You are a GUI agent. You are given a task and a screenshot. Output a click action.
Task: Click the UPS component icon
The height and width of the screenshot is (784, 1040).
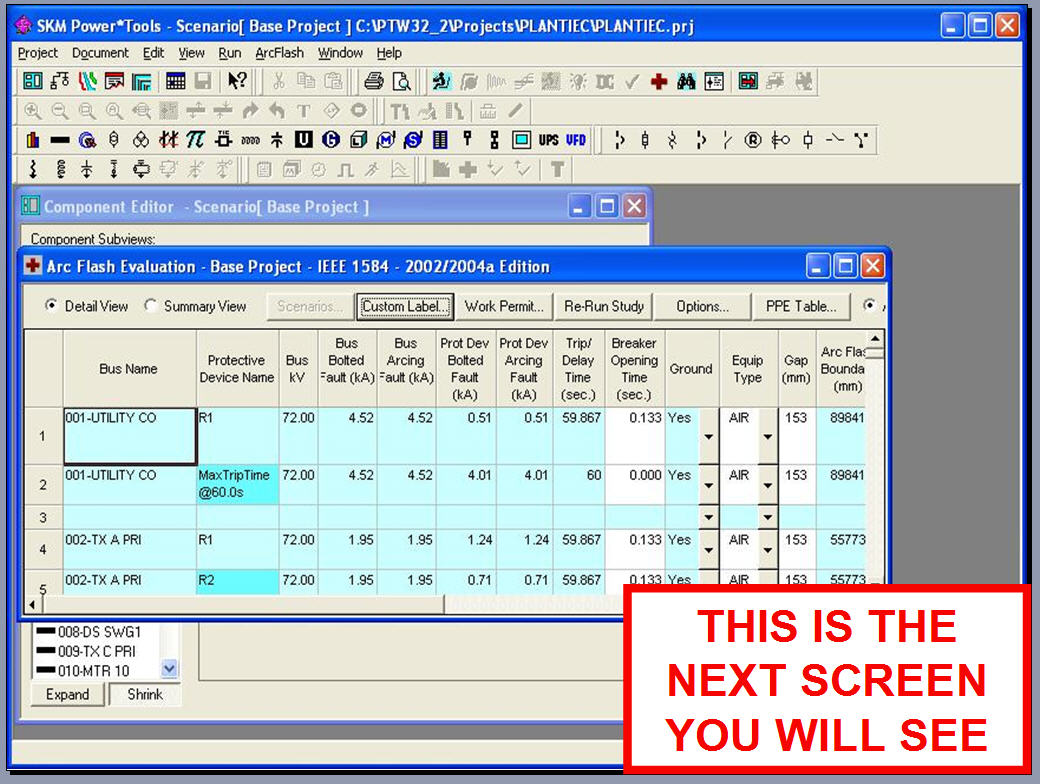(x=548, y=140)
